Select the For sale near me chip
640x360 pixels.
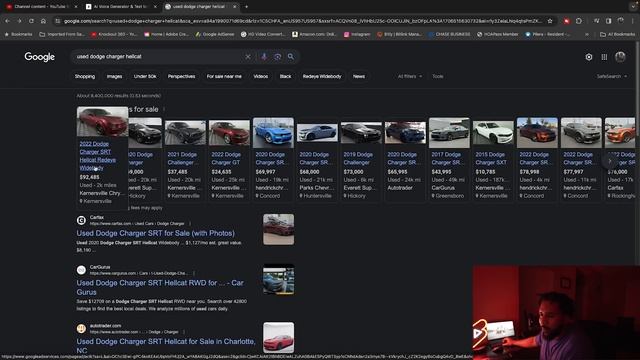coord(224,76)
